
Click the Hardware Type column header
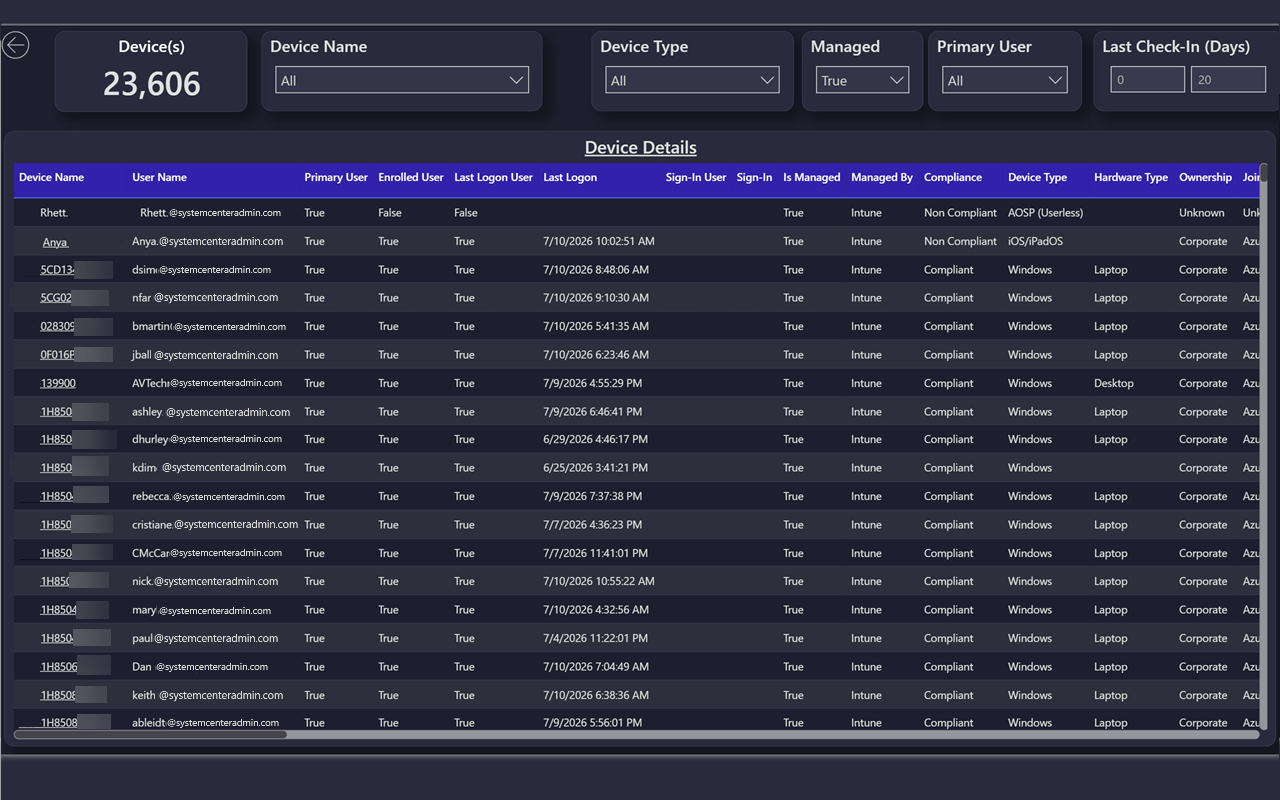(x=1131, y=177)
